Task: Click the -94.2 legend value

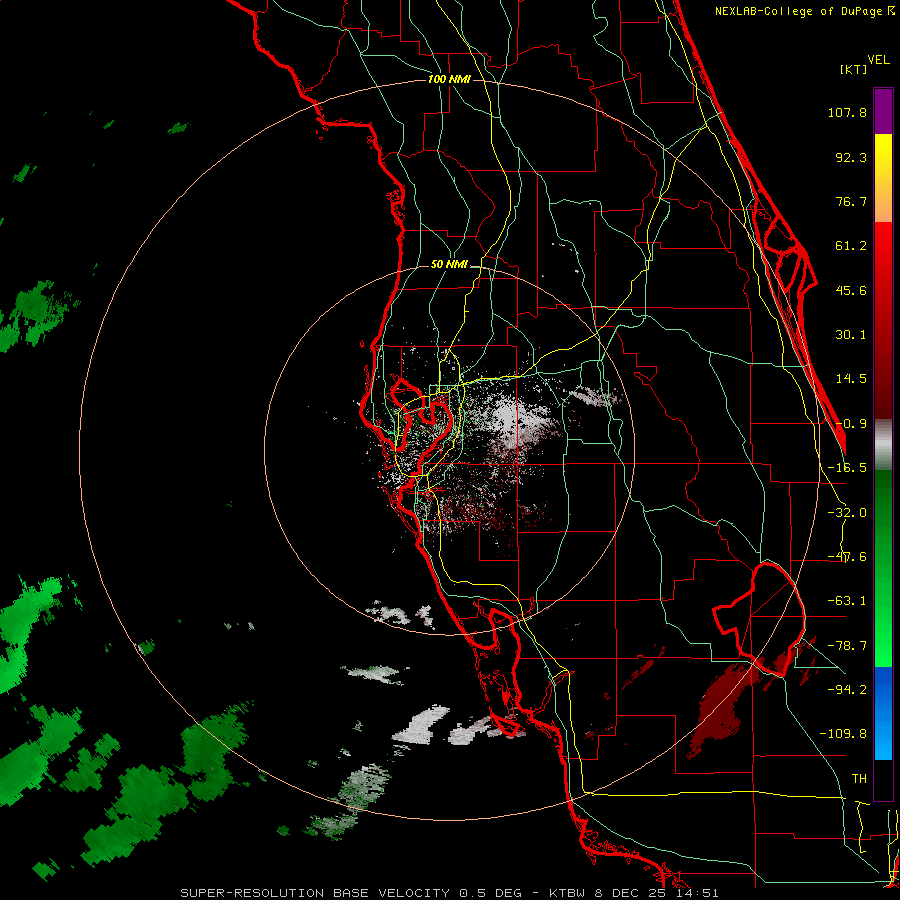Action: [847, 689]
